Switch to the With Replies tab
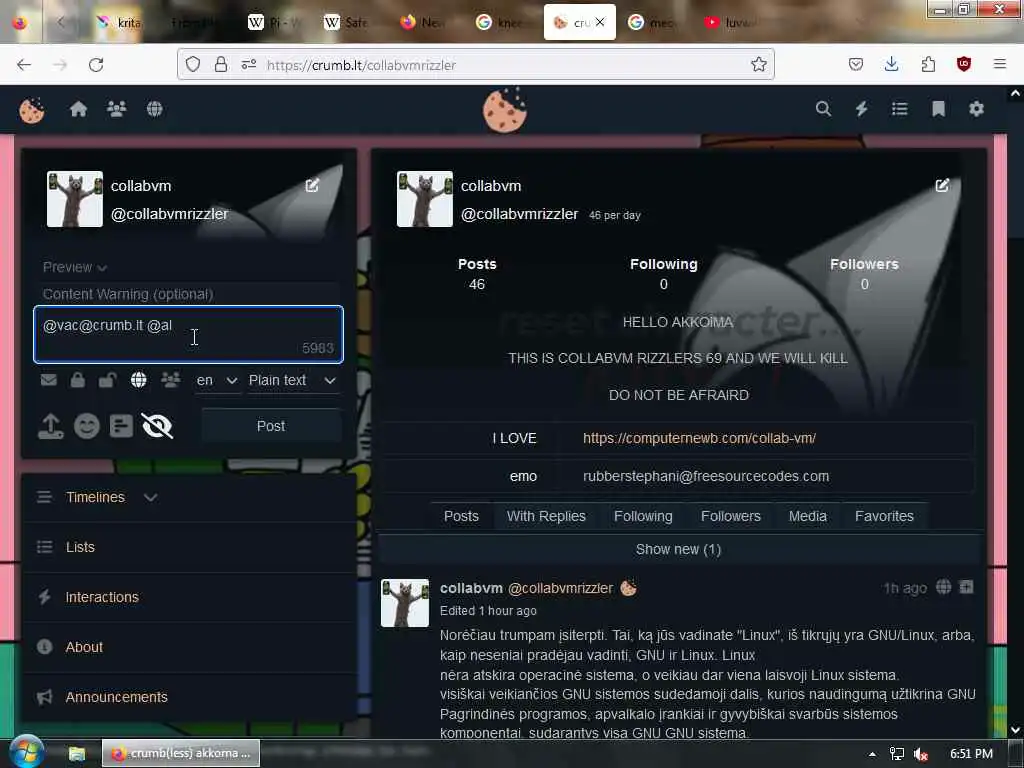 (x=546, y=516)
